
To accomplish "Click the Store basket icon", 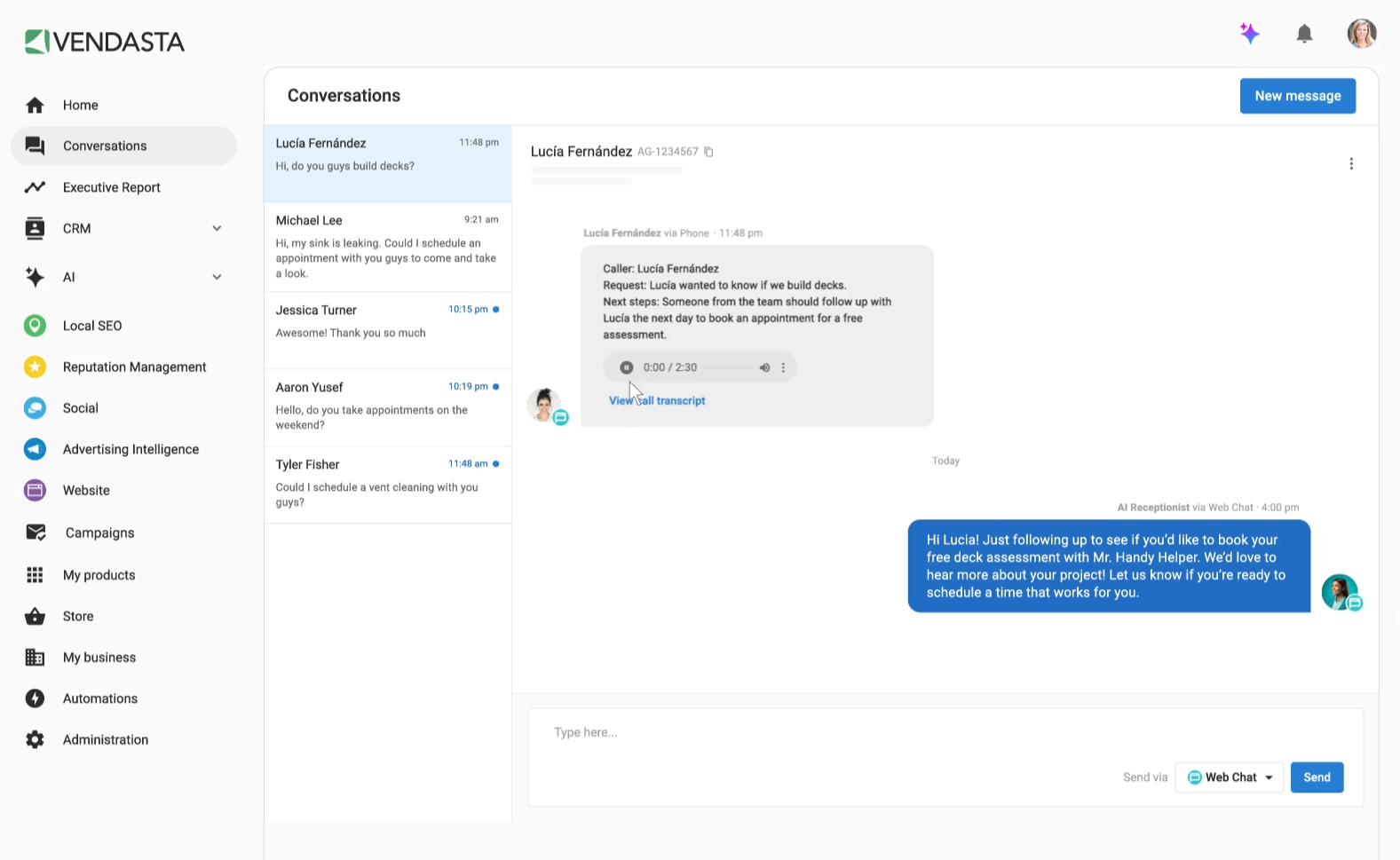I will click(x=35, y=616).
